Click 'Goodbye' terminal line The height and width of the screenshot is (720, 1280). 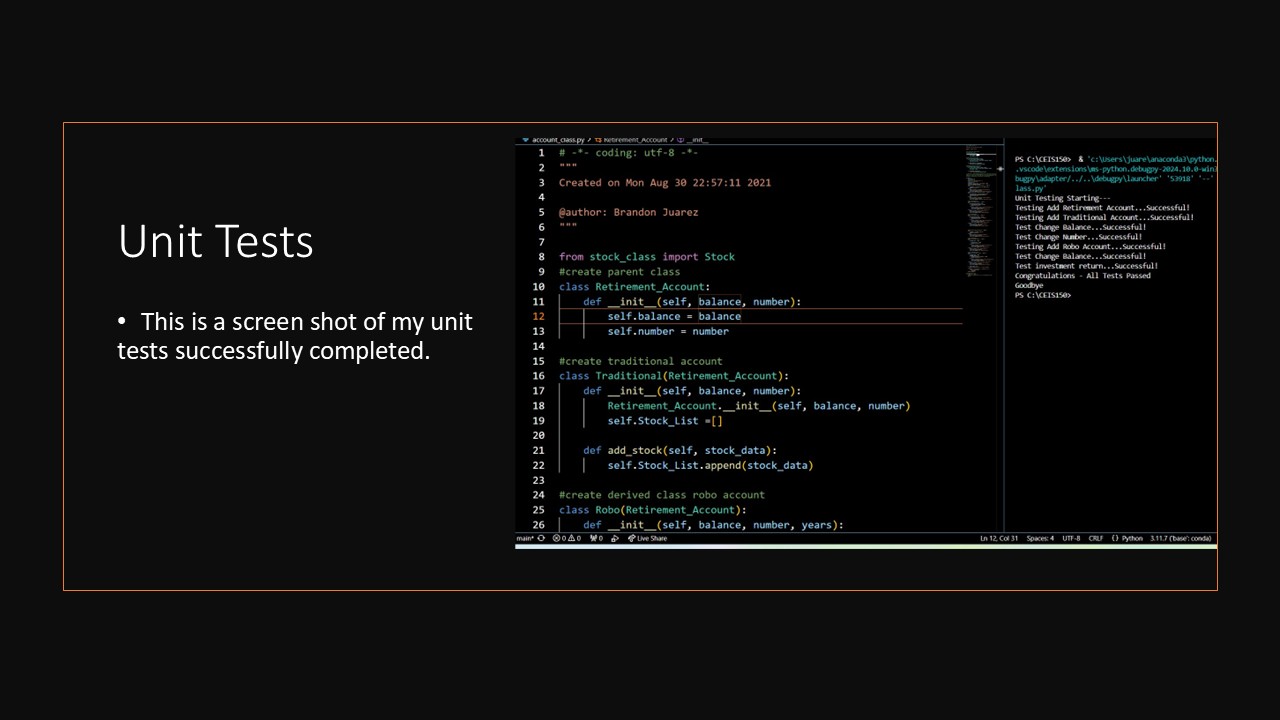1029,285
